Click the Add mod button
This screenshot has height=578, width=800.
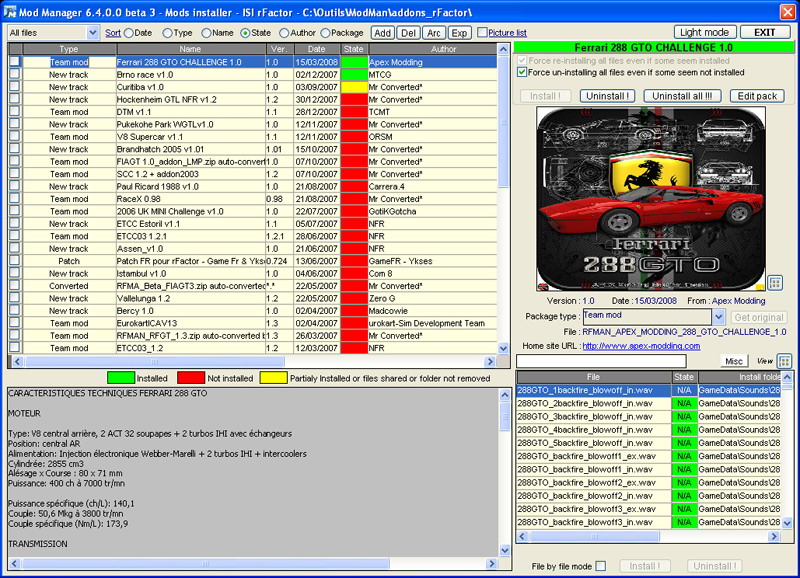382,33
